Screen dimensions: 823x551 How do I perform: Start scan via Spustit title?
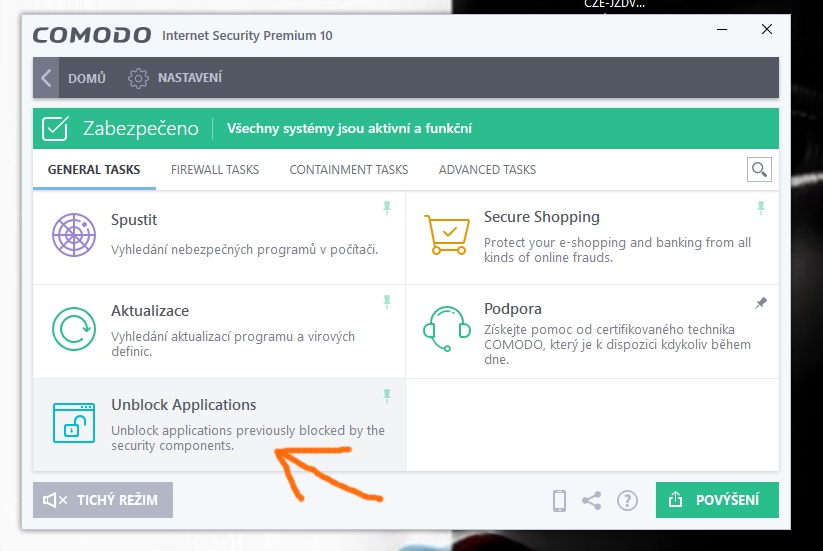[x=134, y=220]
